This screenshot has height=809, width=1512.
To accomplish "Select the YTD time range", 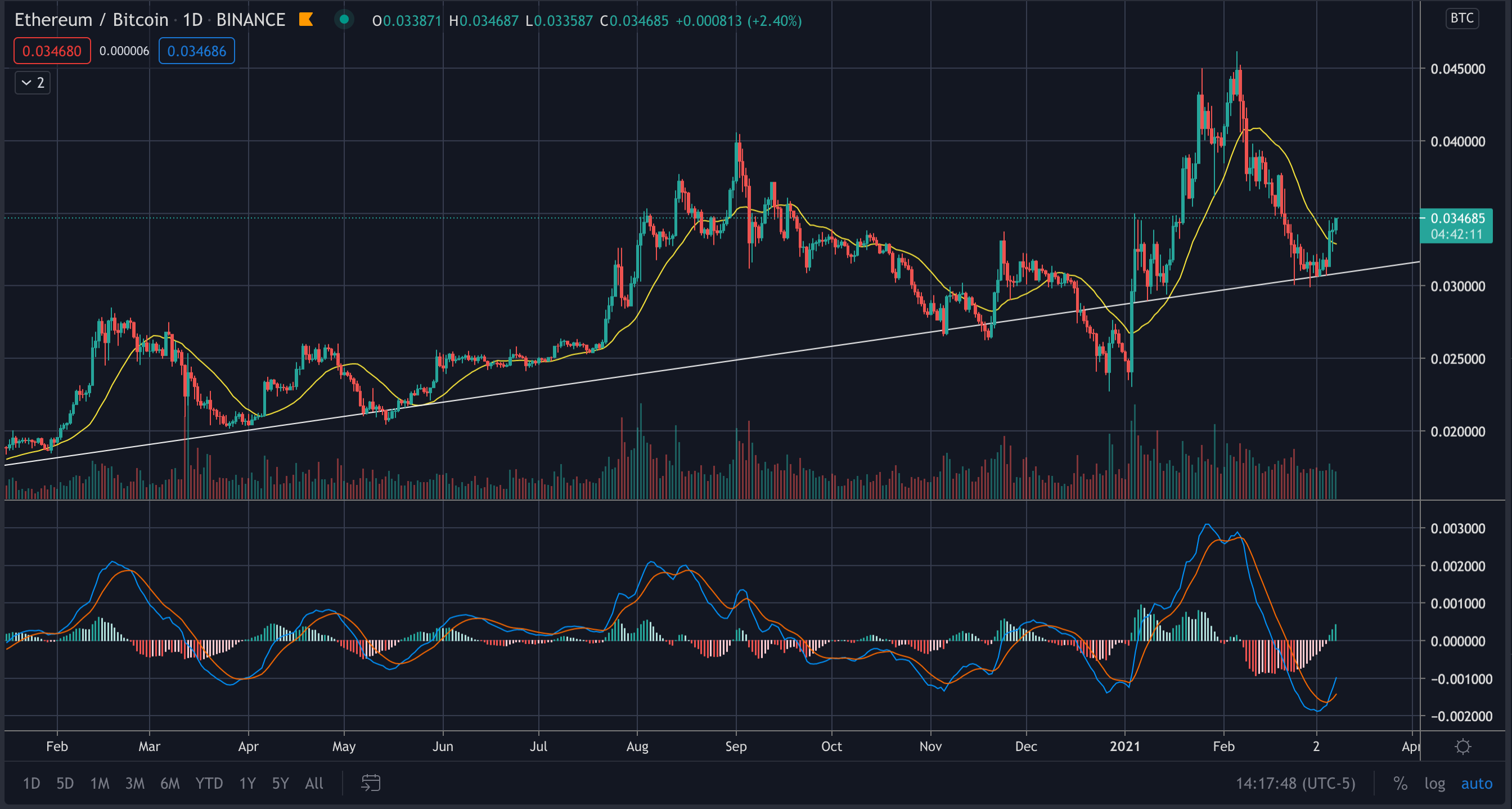I will point(209,783).
